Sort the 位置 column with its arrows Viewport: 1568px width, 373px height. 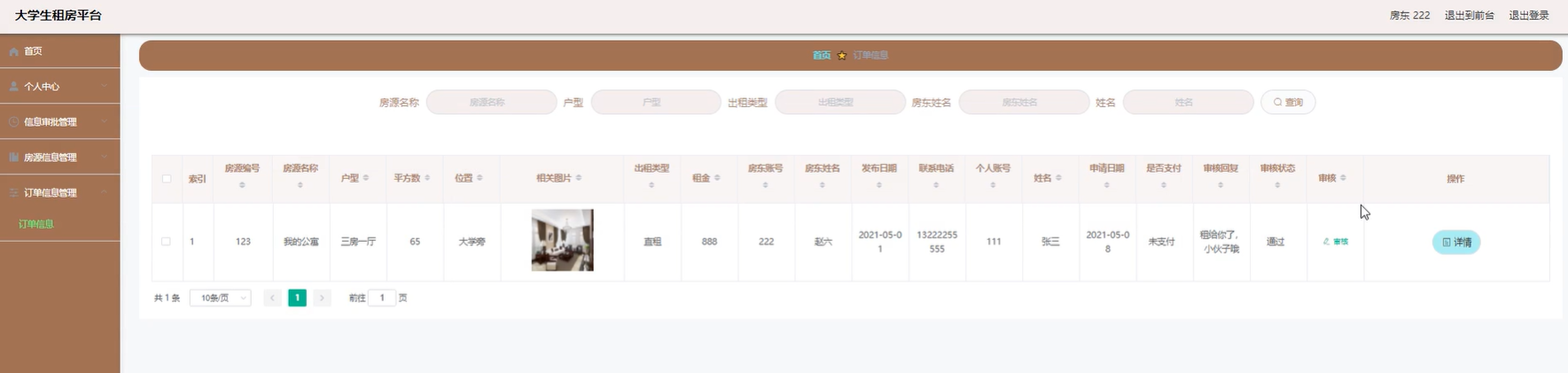tap(480, 178)
